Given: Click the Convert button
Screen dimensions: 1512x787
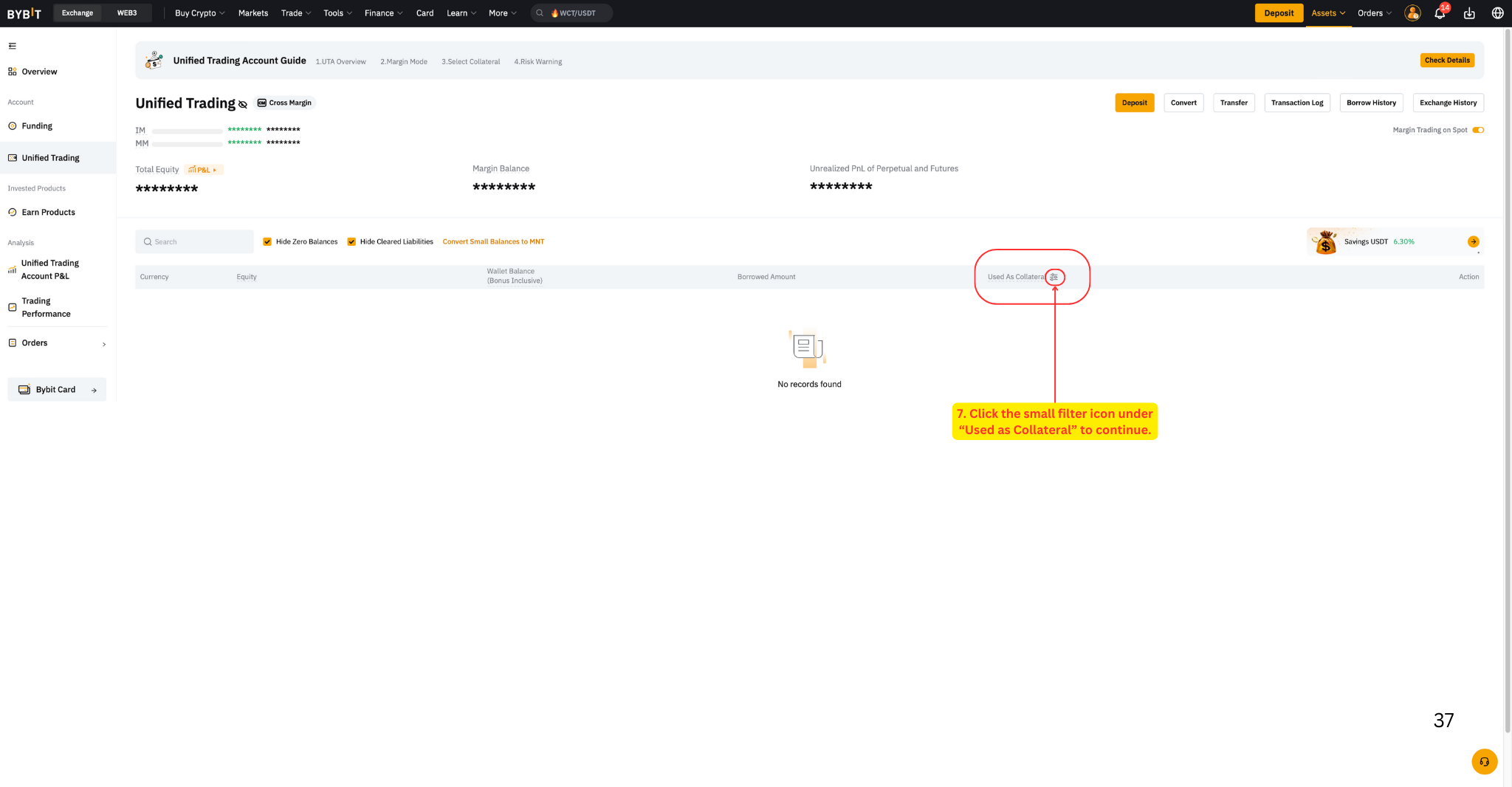Looking at the screenshot, I should click(1183, 103).
